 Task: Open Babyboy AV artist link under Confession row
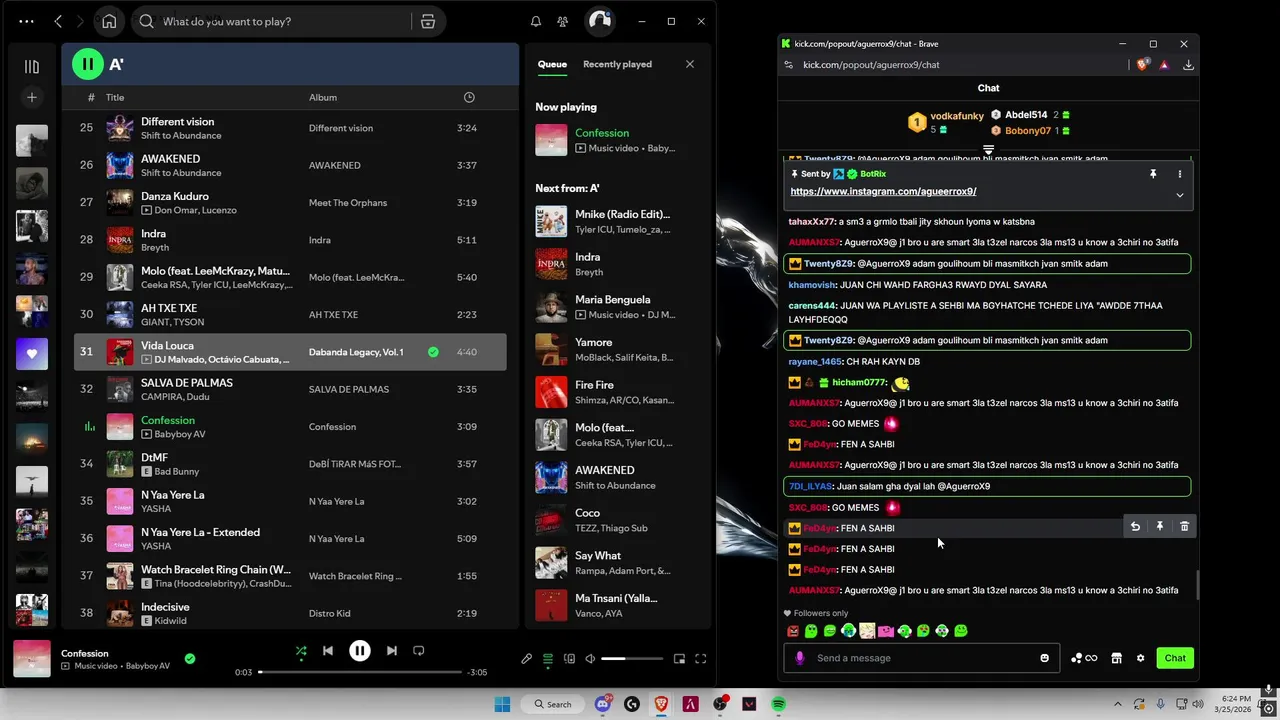(180, 434)
